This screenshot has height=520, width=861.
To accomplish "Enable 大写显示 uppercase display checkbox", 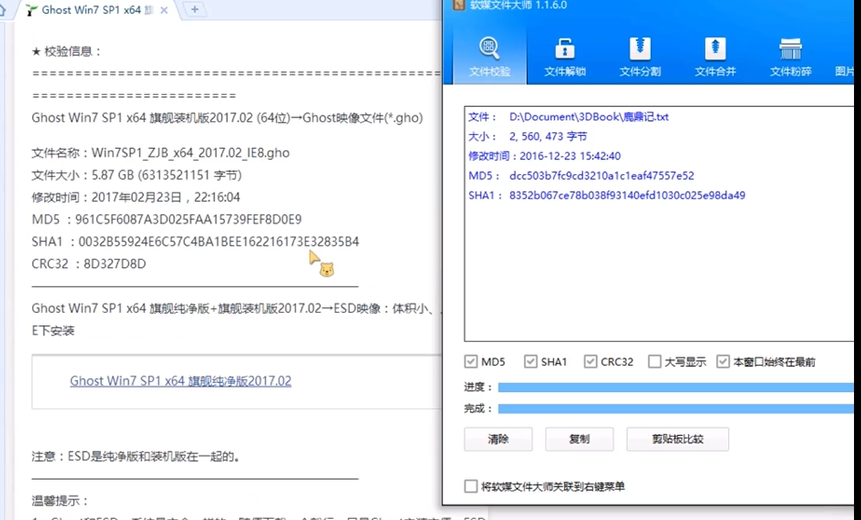I will coord(655,361).
